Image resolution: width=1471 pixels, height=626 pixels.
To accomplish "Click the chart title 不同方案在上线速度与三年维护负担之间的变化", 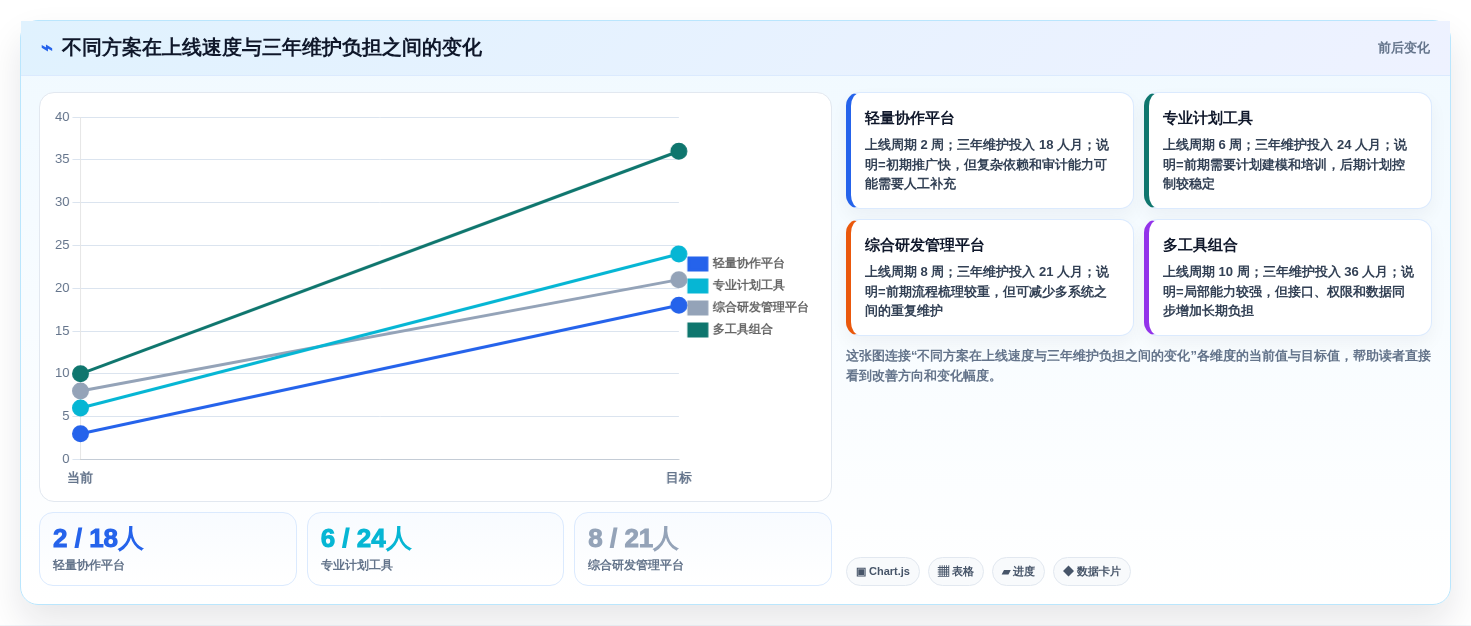I will [271, 48].
